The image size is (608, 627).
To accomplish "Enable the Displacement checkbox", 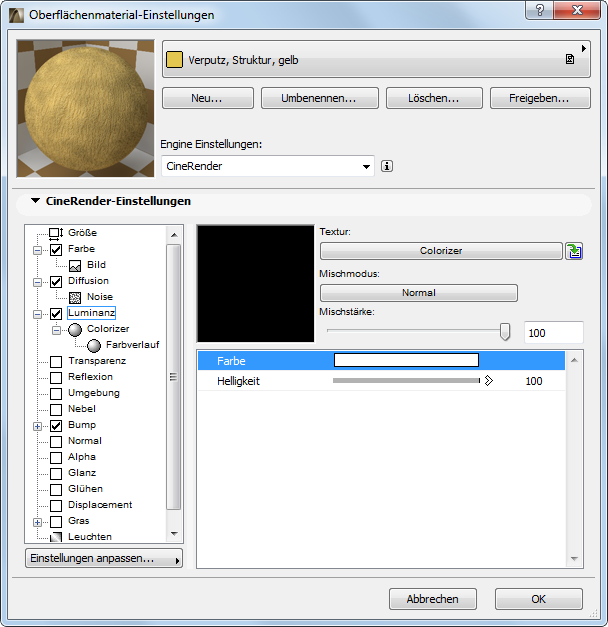I will click(56, 506).
